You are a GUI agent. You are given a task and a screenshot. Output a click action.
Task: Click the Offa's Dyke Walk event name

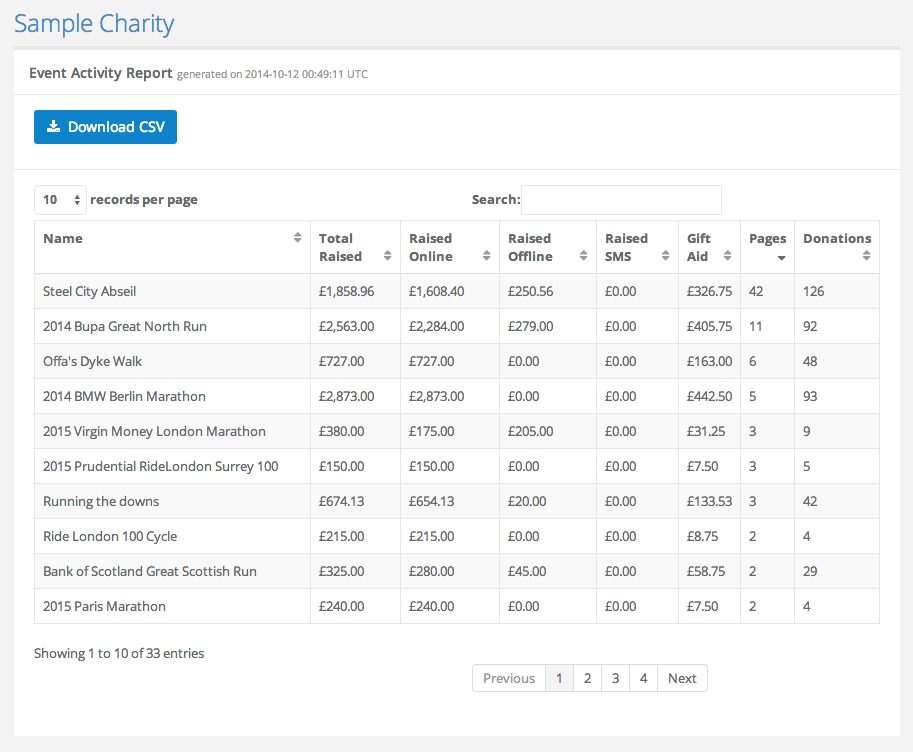(93, 361)
